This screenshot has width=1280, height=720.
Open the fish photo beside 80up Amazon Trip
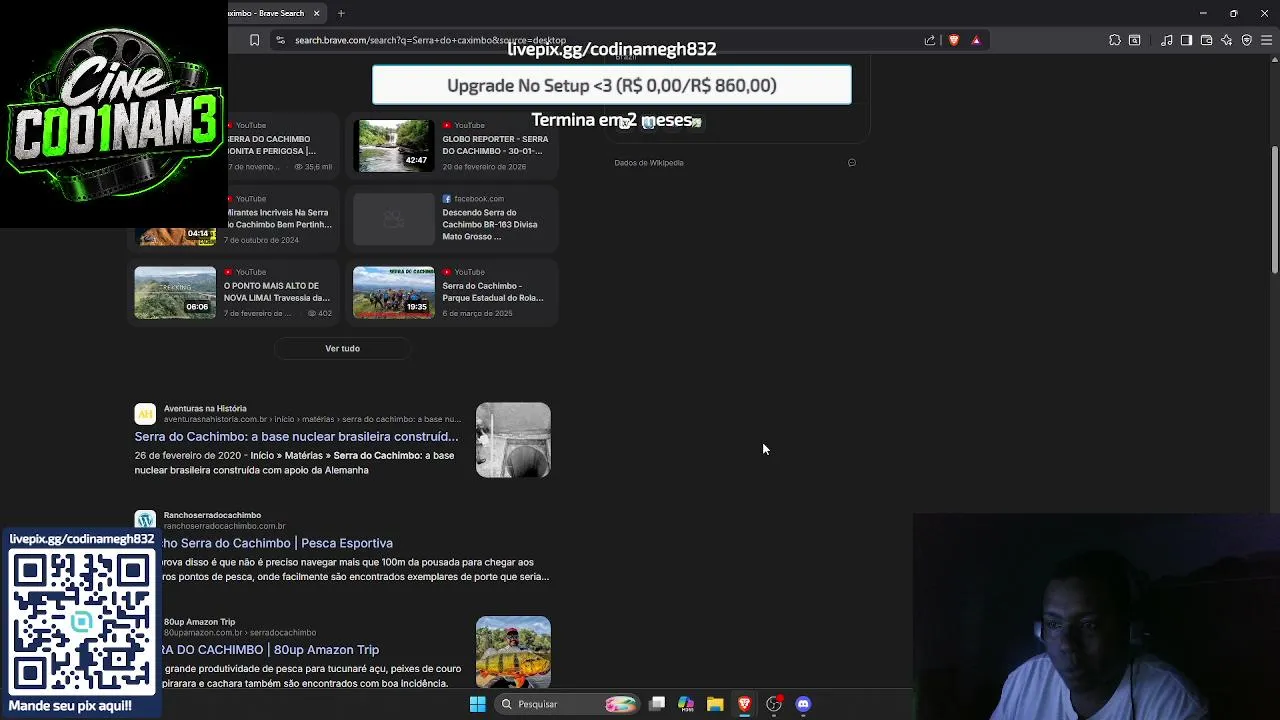click(x=513, y=652)
